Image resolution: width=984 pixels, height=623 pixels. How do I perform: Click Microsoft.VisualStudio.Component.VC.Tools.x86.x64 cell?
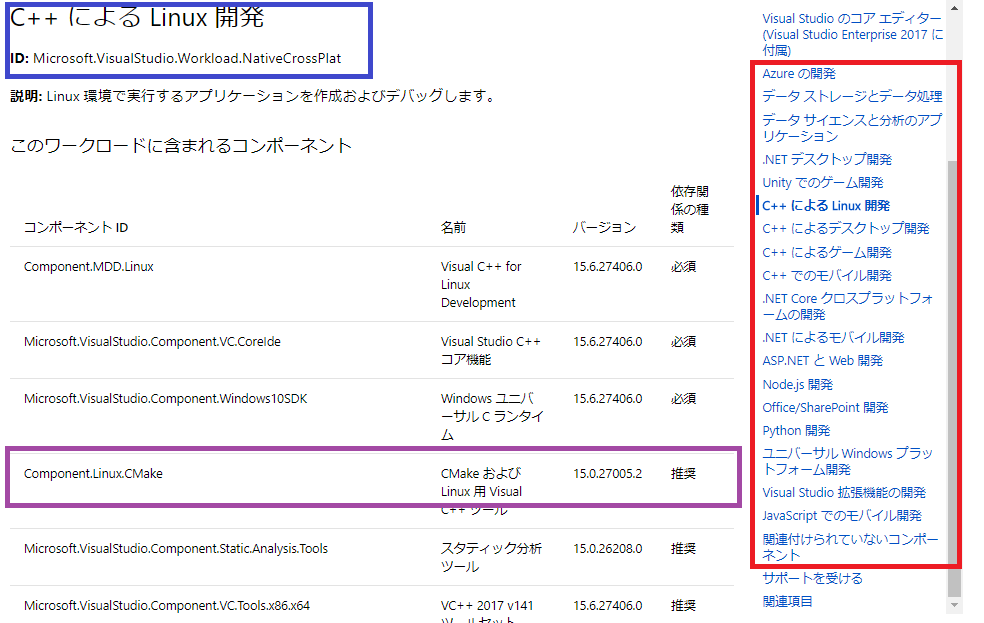coord(167,606)
